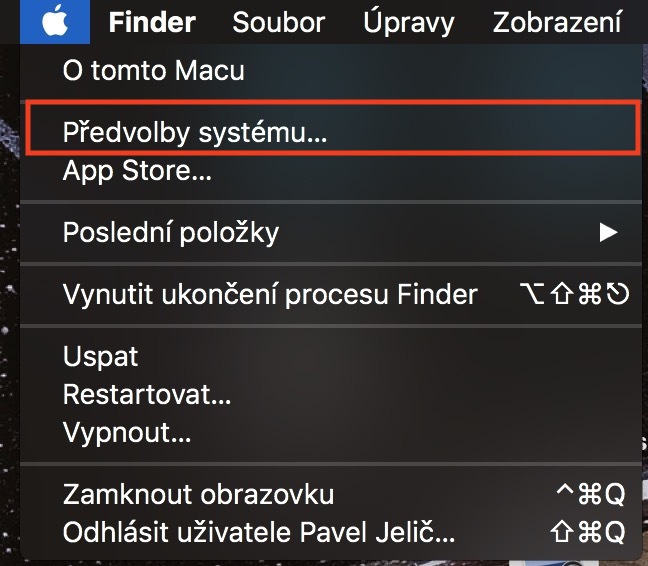This screenshot has height=566, width=648.
Task: Open Předvolby systému…
Action: tap(195, 132)
